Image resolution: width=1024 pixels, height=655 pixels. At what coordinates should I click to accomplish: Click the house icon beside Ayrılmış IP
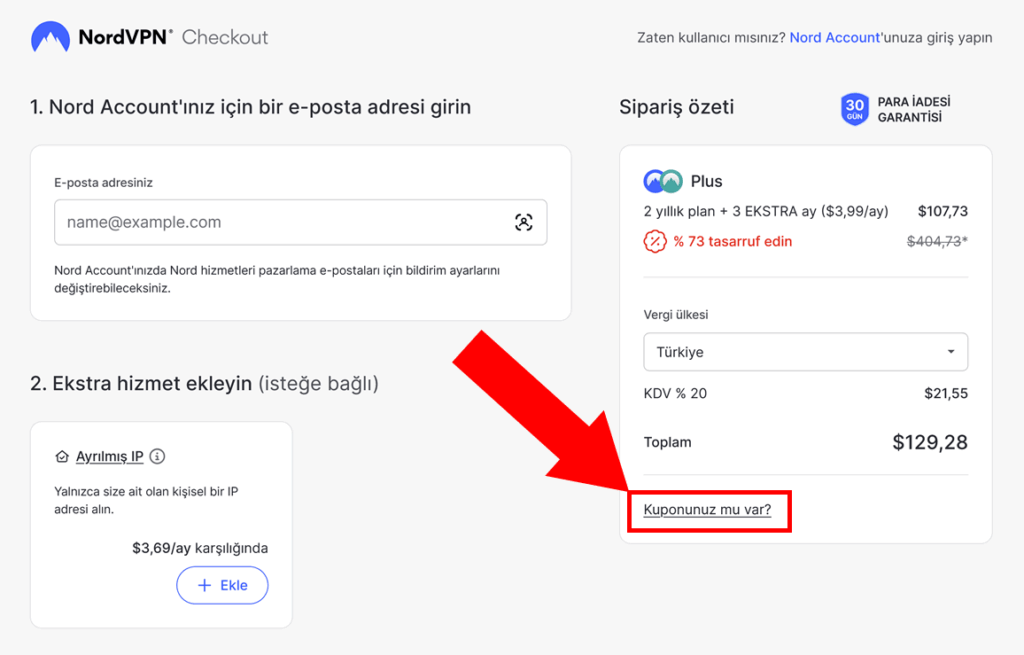[x=62, y=457]
